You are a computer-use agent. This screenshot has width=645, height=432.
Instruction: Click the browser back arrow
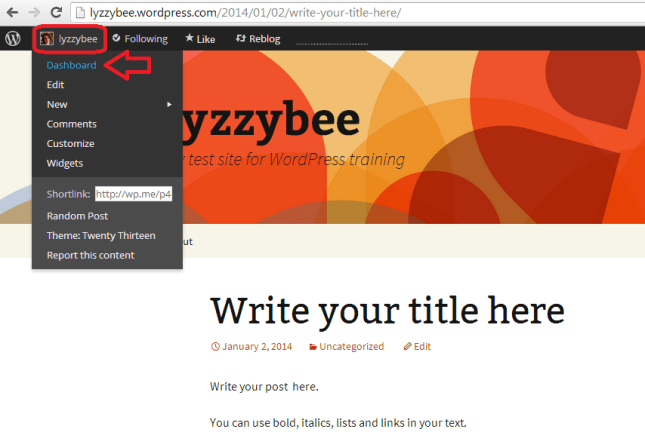click(10, 13)
